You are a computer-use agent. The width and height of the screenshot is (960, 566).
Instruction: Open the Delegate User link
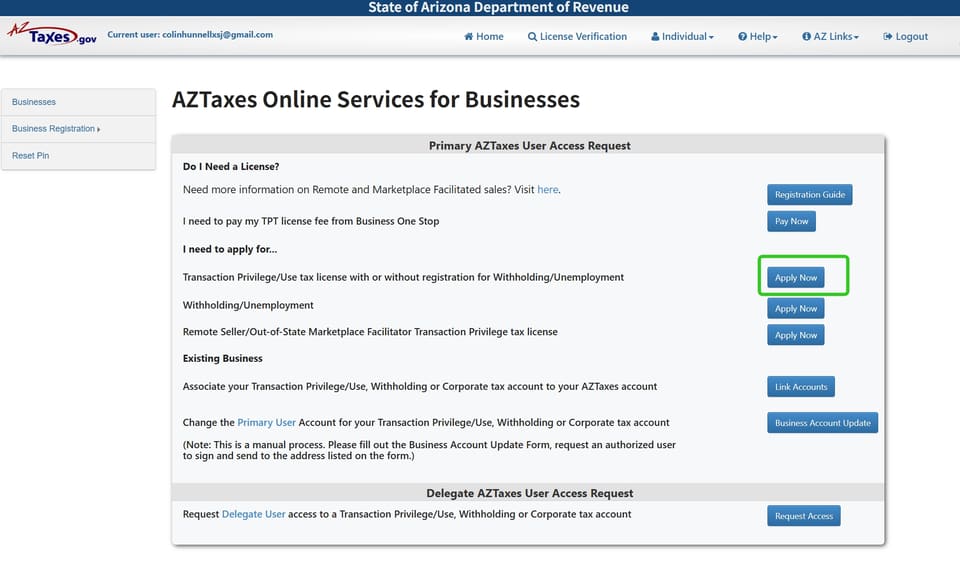tap(253, 515)
